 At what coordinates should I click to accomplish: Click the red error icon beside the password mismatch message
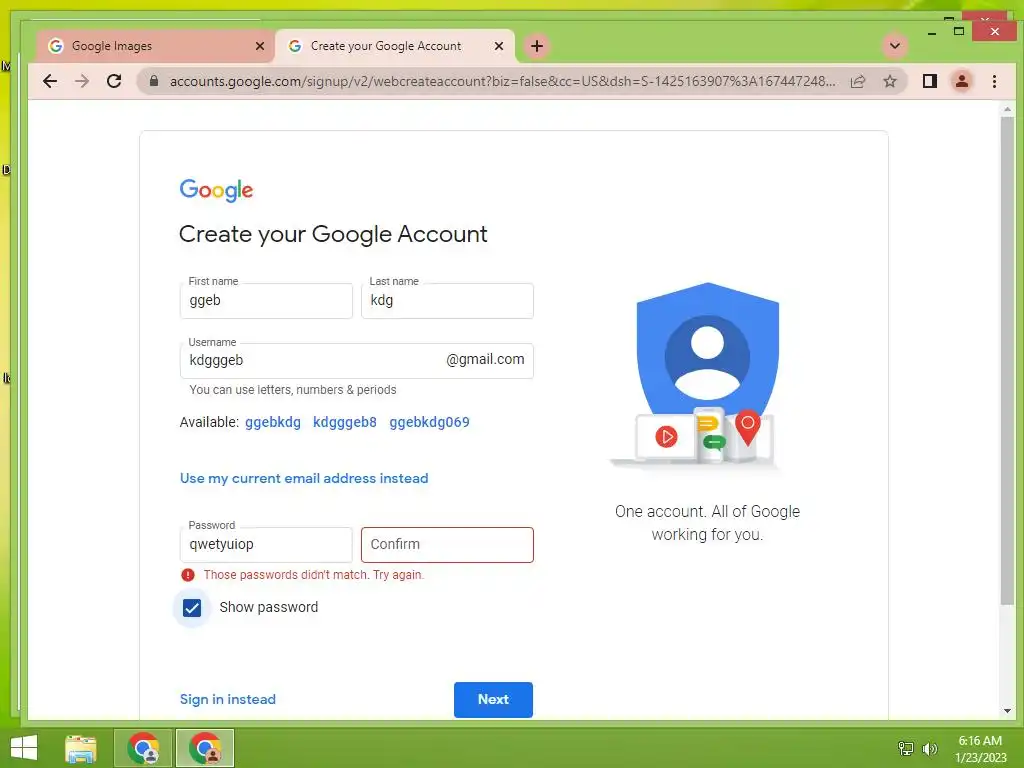coord(188,575)
